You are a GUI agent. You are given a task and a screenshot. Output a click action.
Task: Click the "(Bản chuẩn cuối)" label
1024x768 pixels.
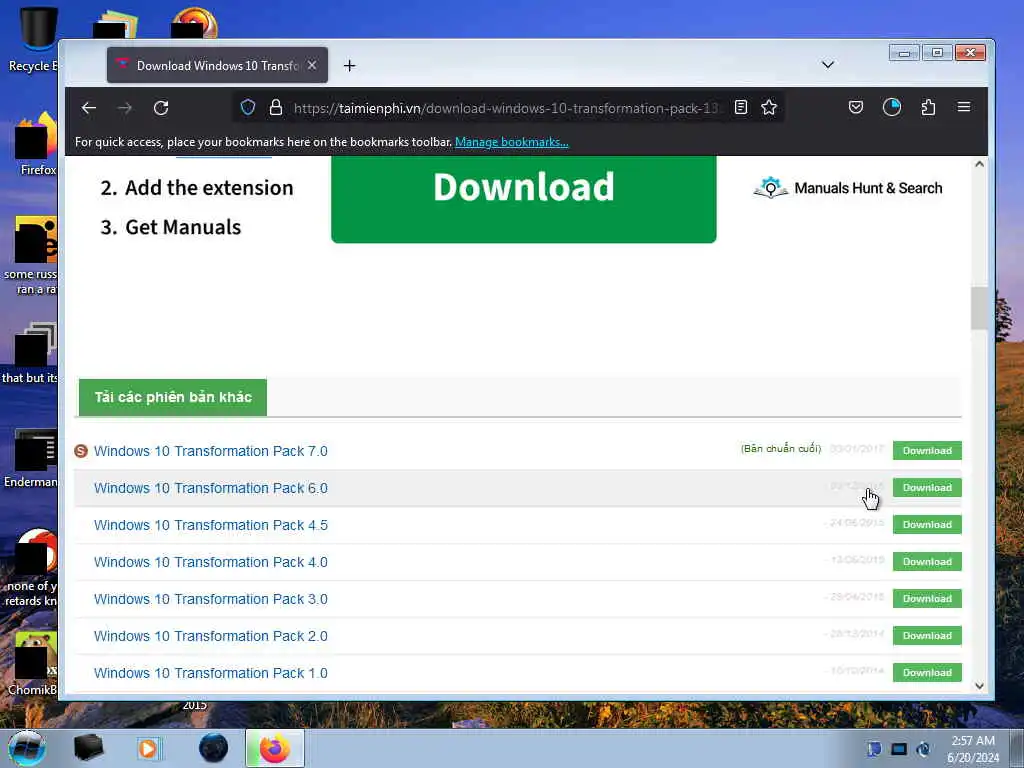click(x=780, y=449)
